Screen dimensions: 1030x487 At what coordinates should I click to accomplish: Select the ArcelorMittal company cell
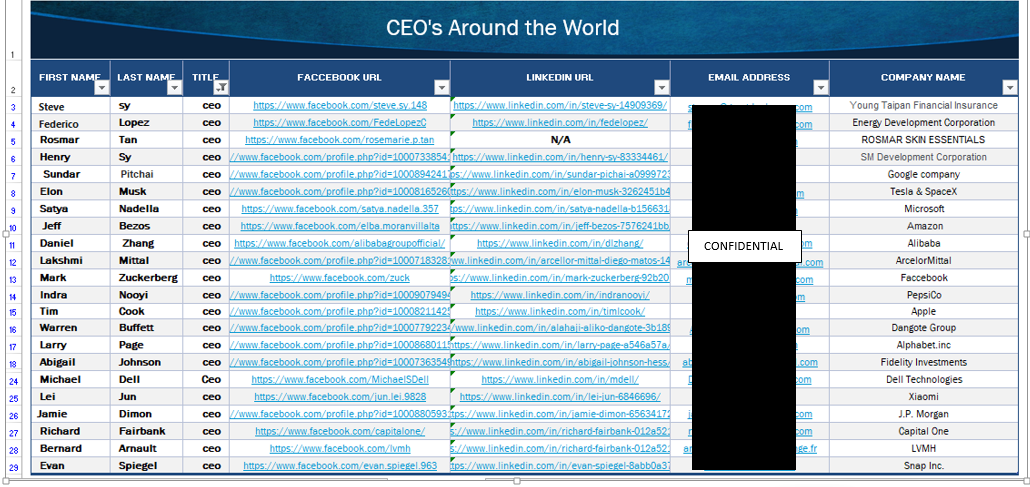coord(923,260)
